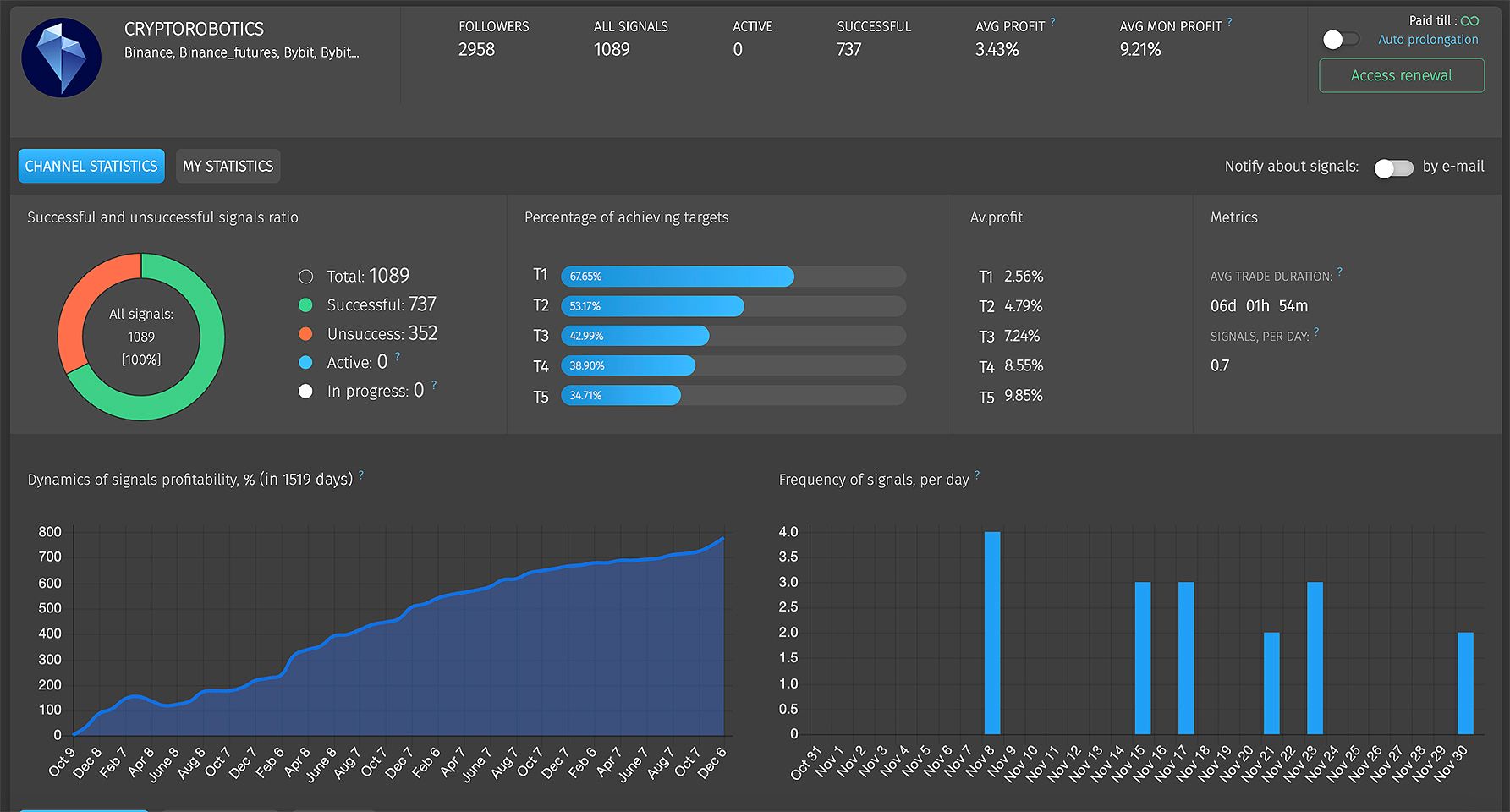
Task: Click the 'All signals: 1089 [100%]' donut center
Action: [x=141, y=337]
